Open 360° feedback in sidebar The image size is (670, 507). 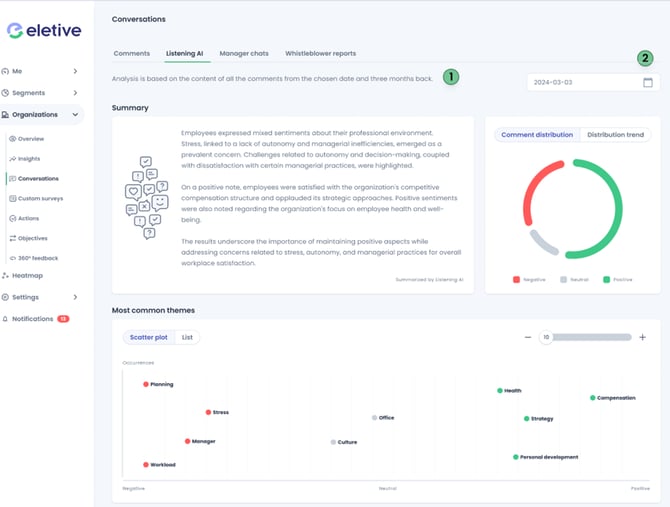(37, 258)
